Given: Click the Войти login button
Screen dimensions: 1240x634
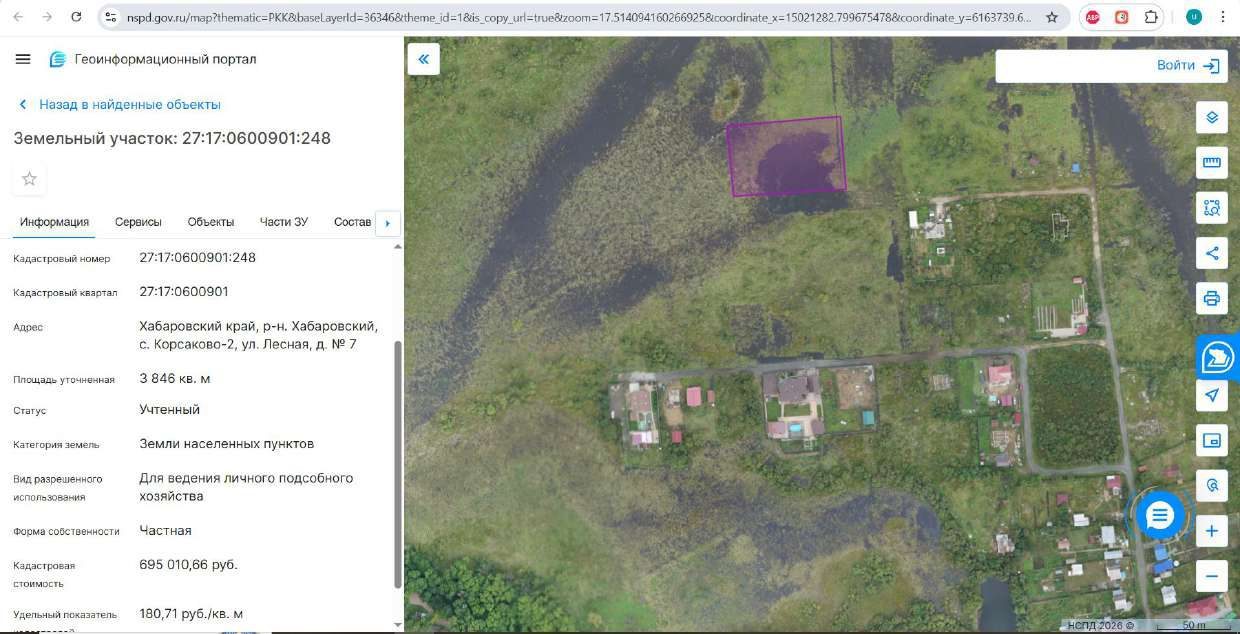Looking at the screenshot, I should coord(1189,66).
